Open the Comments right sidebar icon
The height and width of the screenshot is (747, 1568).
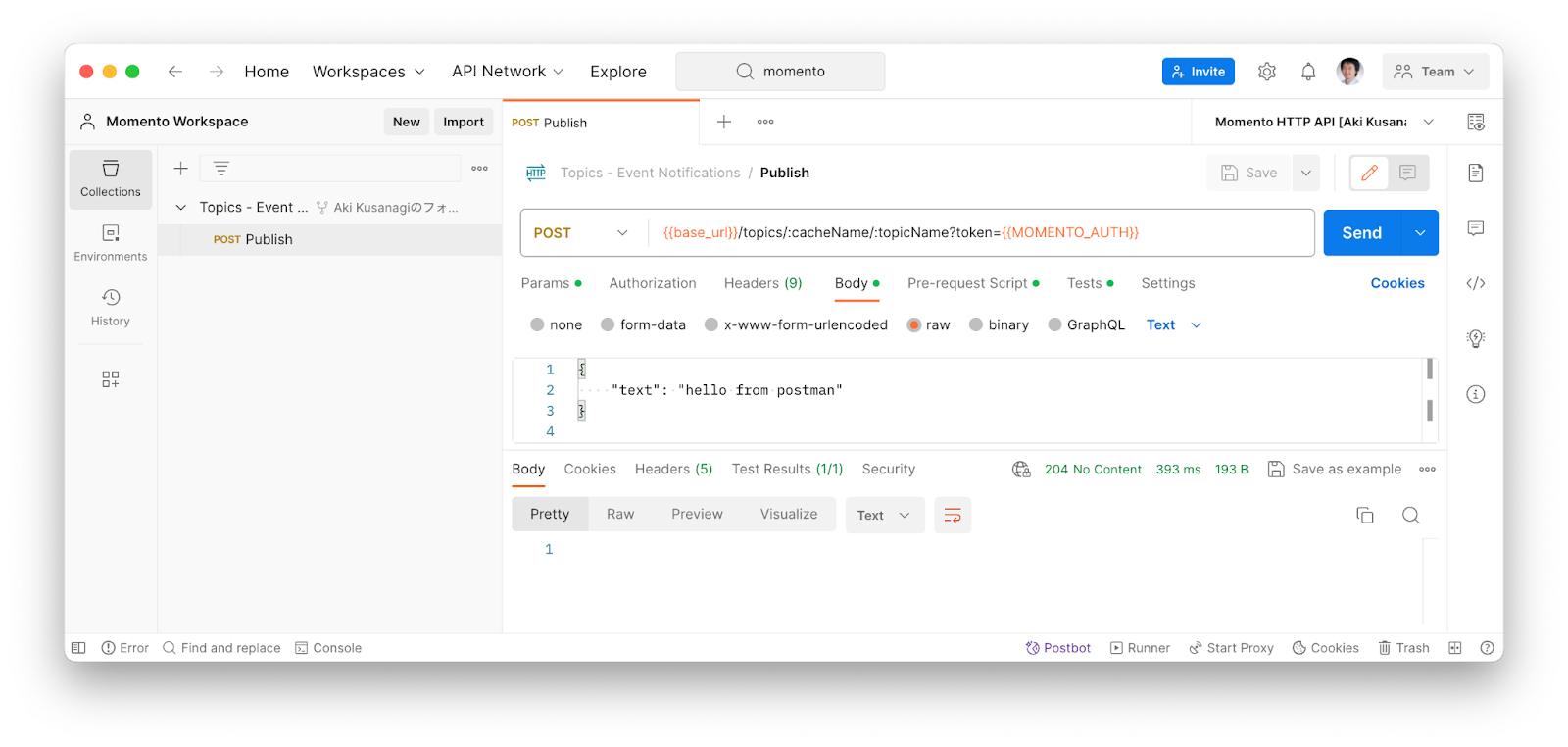coord(1476,228)
